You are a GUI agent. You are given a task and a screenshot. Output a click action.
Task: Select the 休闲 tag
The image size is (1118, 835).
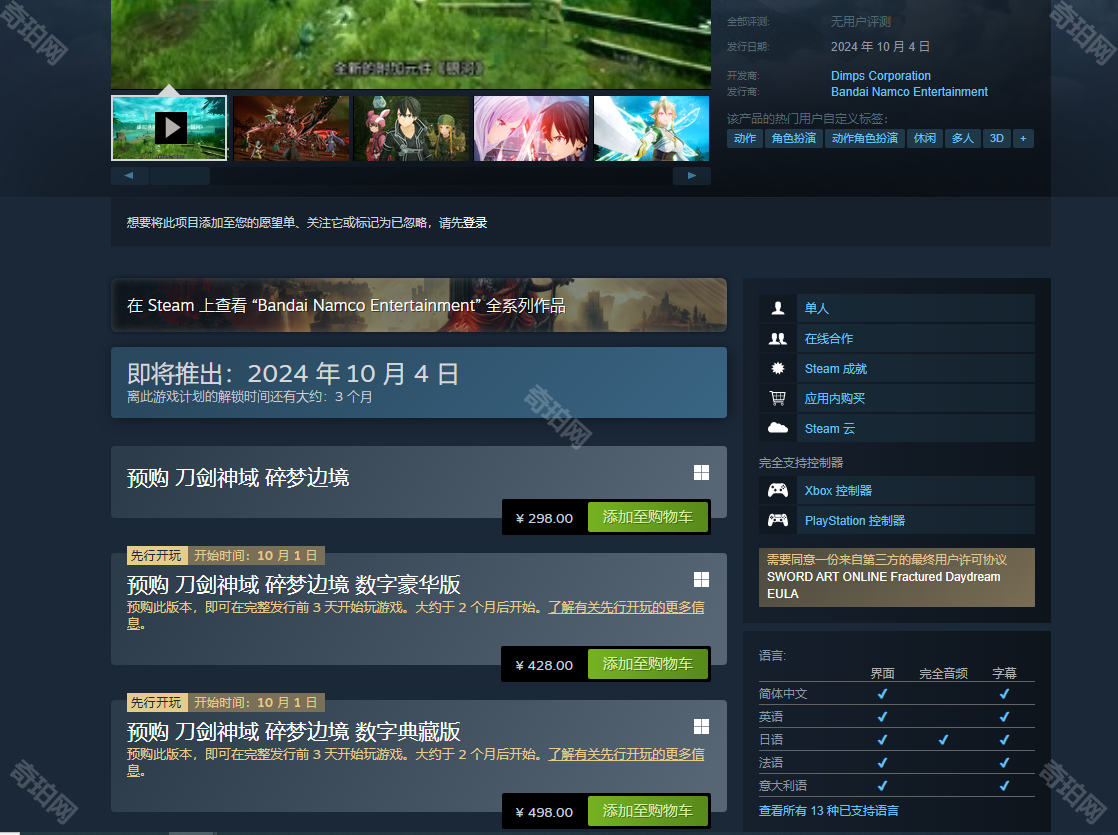tap(925, 138)
